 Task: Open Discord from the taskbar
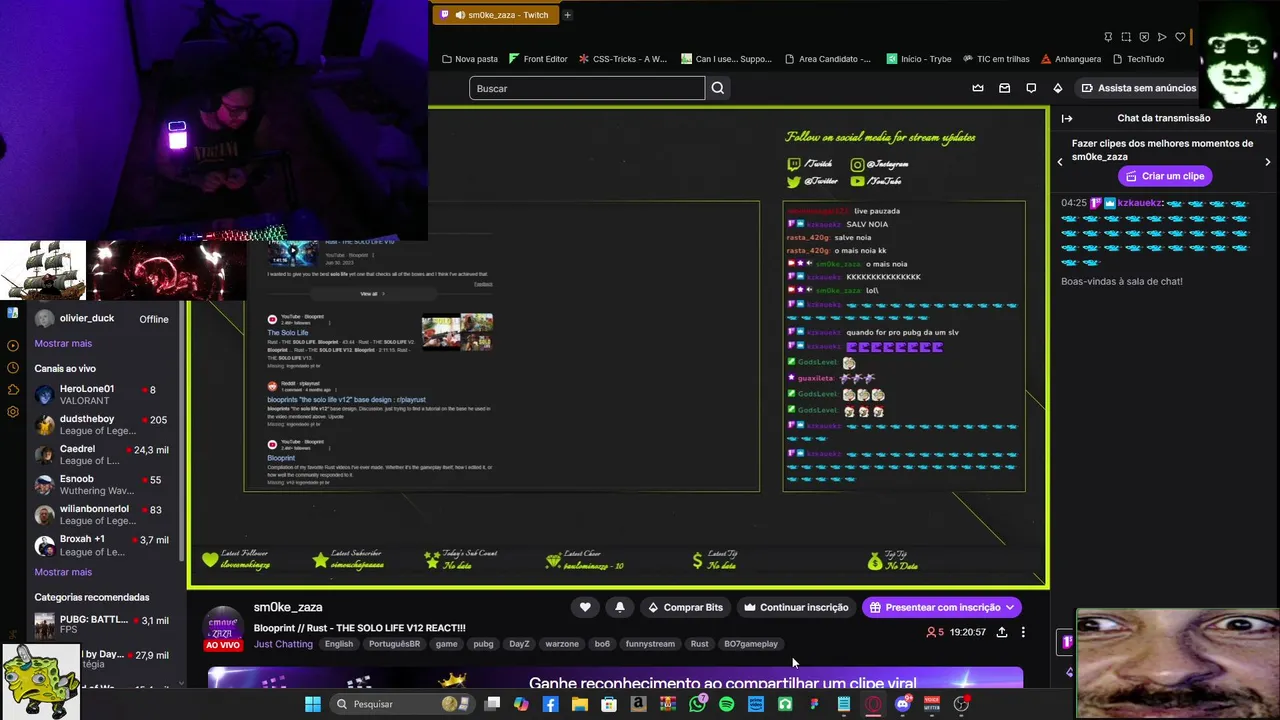click(x=903, y=704)
